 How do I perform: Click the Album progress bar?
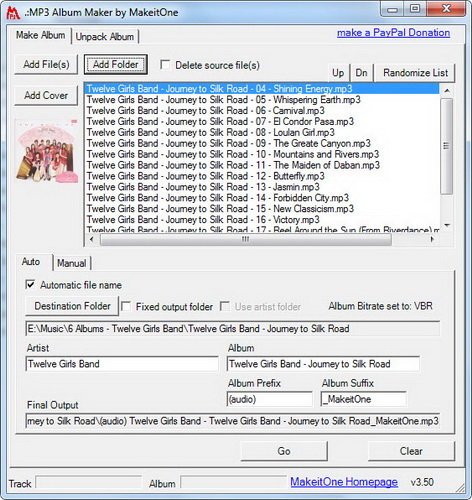(x=233, y=482)
